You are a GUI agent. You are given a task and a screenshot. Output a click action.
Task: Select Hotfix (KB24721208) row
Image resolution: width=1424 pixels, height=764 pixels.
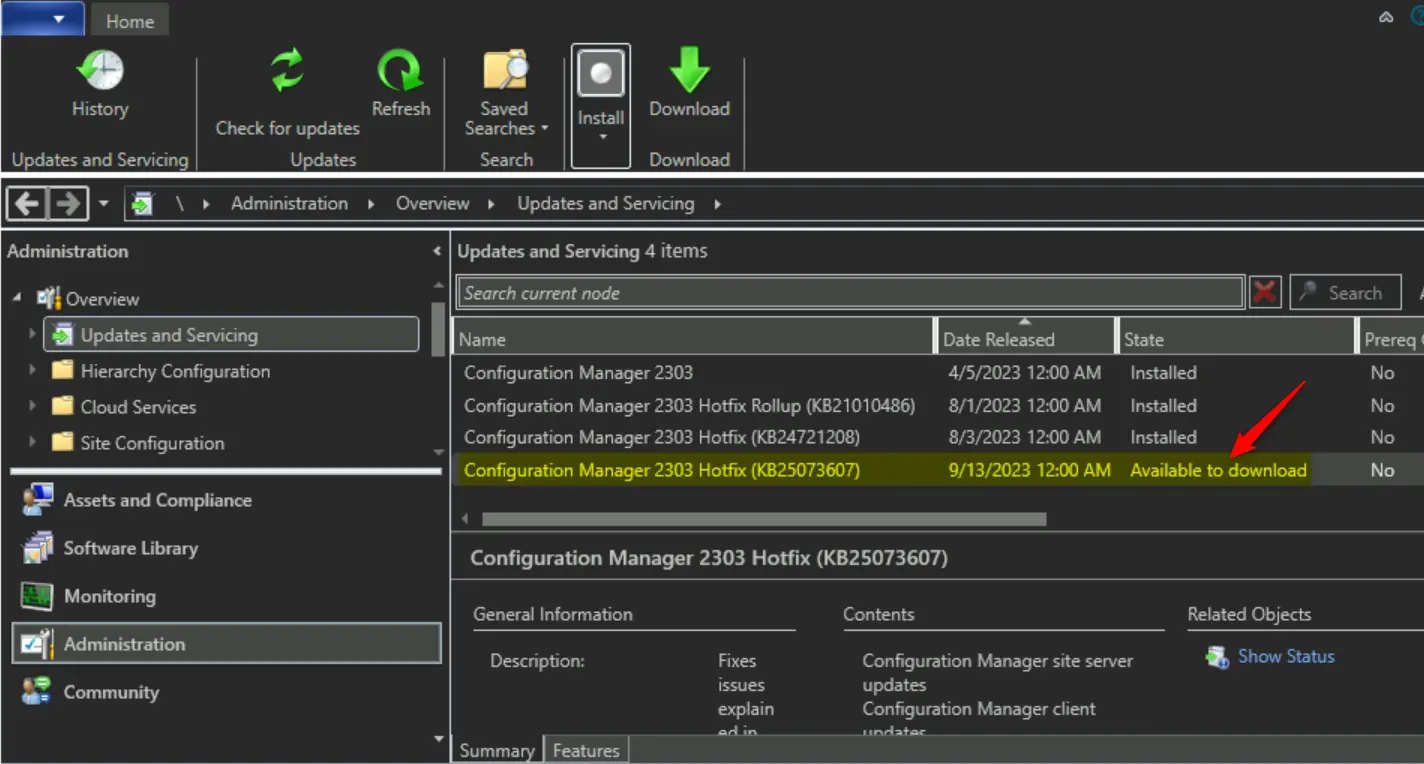point(938,437)
